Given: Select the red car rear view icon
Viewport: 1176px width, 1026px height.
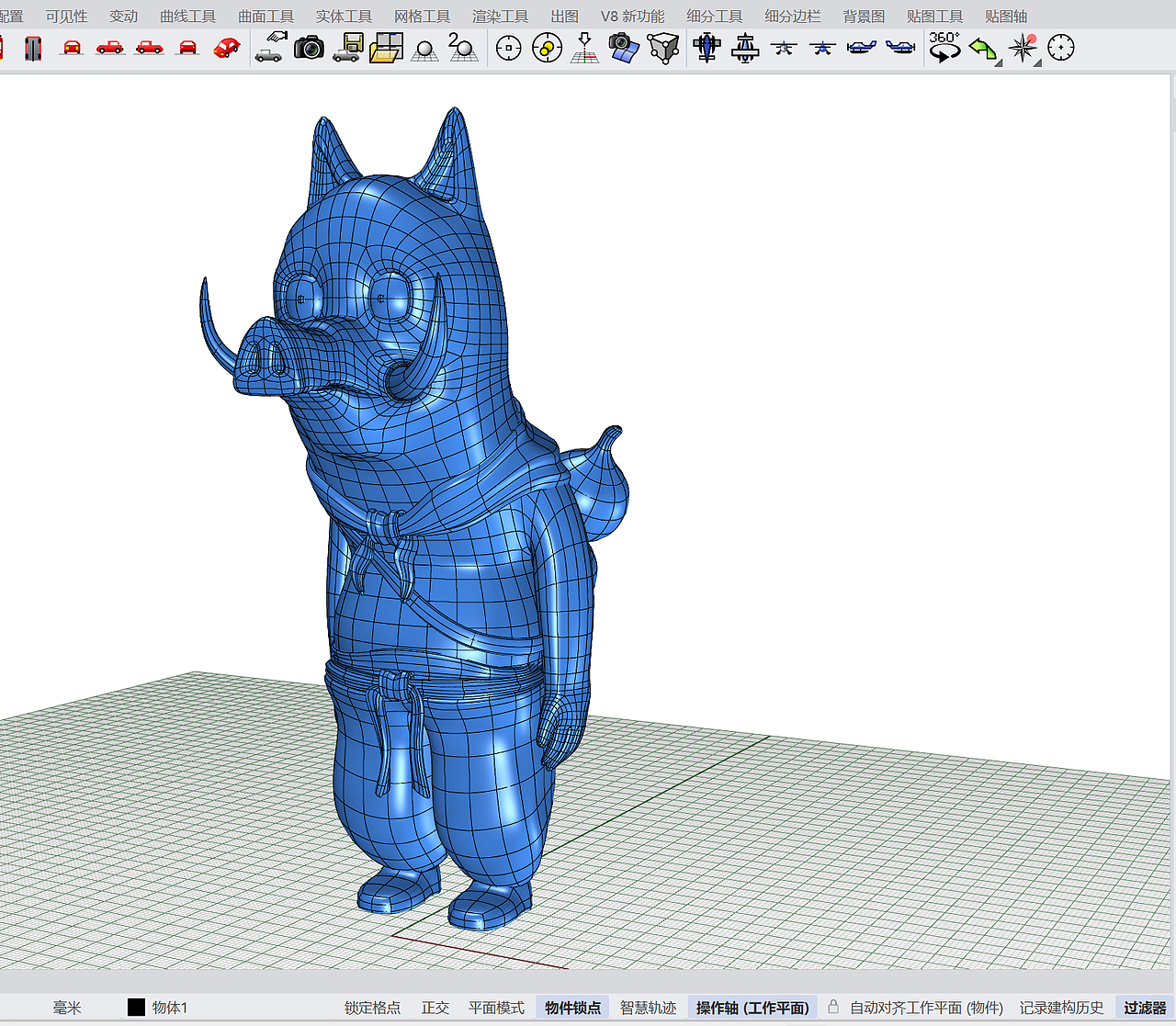Looking at the screenshot, I should (187, 48).
